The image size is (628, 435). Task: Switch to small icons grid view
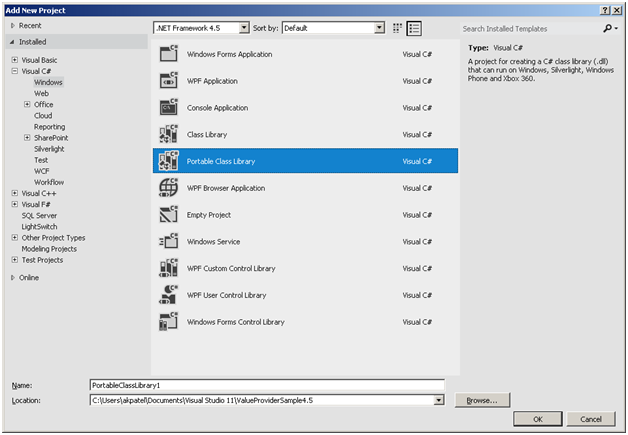tap(397, 28)
